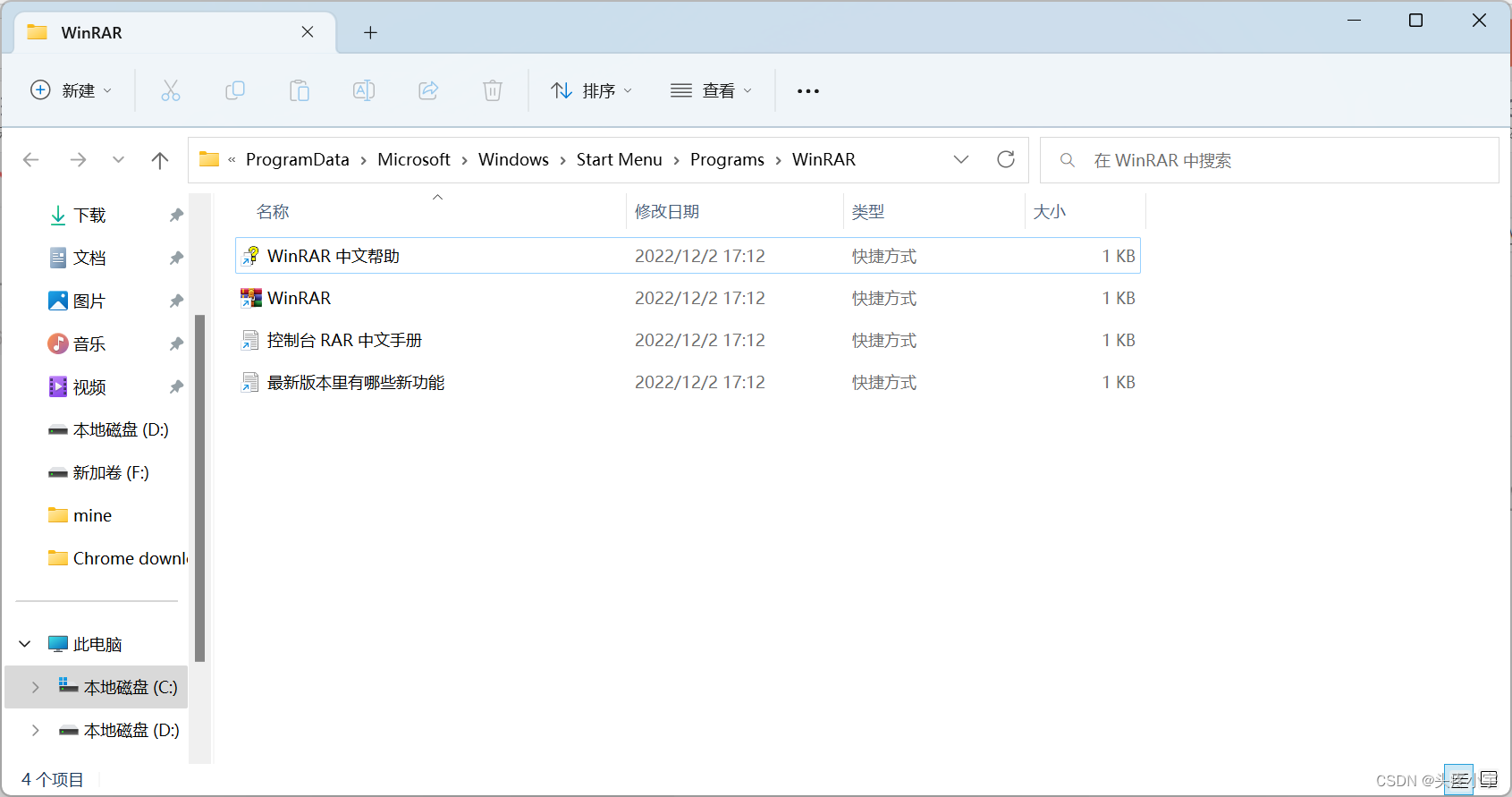Click the hidden path chevron « in address bar

[x=232, y=160]
